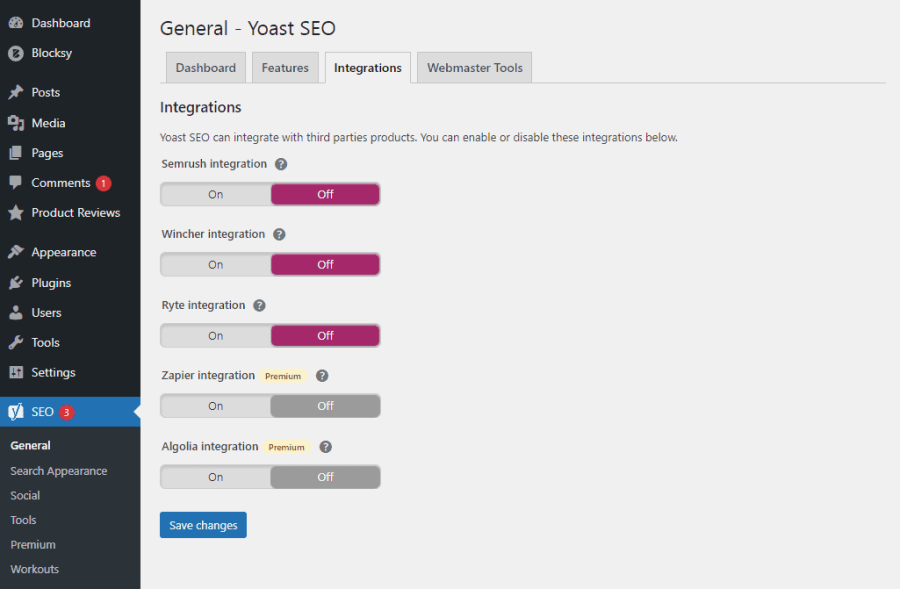This screenshot has width=900, height=589.
Task: Set Zapier integration to Off
Action: tap(325, 406)
